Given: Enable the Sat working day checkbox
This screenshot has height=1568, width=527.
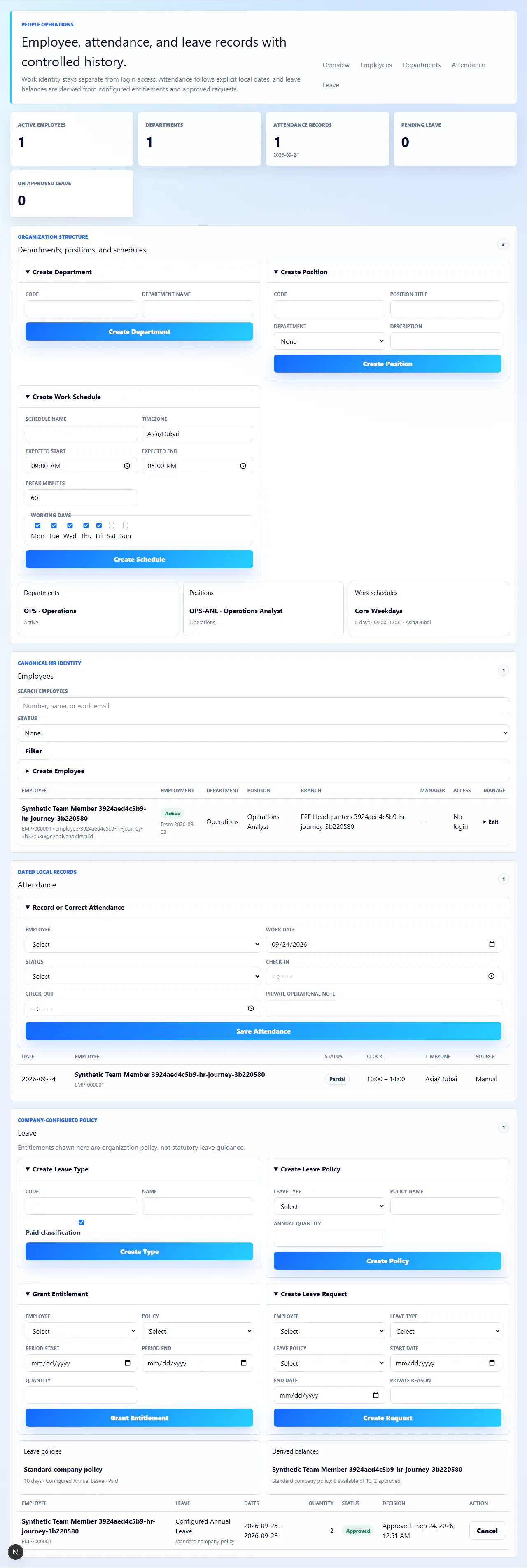Looking at the screenshot, I should point(111,525).
